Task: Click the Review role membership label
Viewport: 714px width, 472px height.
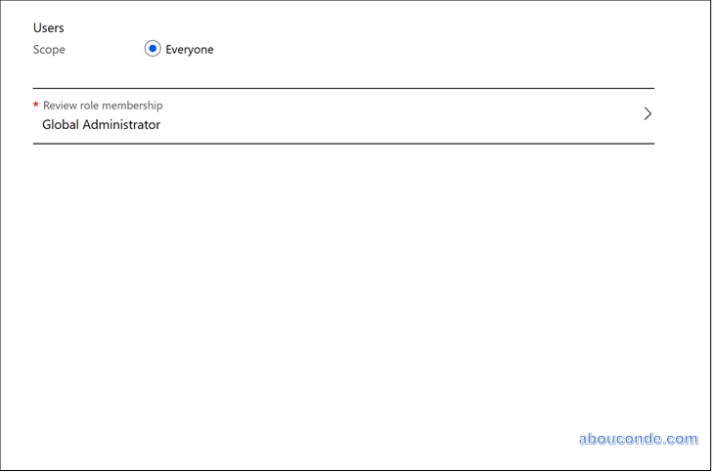Action: point(102,105)
